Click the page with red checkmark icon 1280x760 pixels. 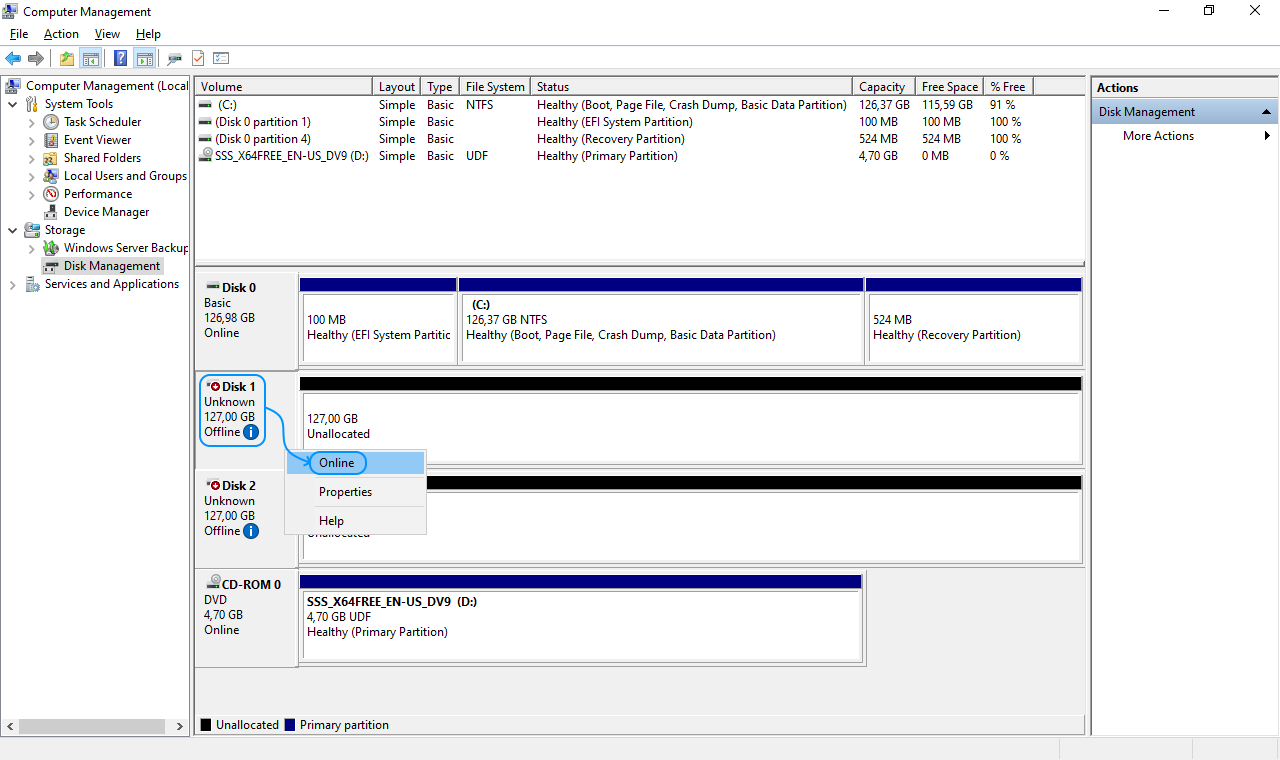click(198, 58)
